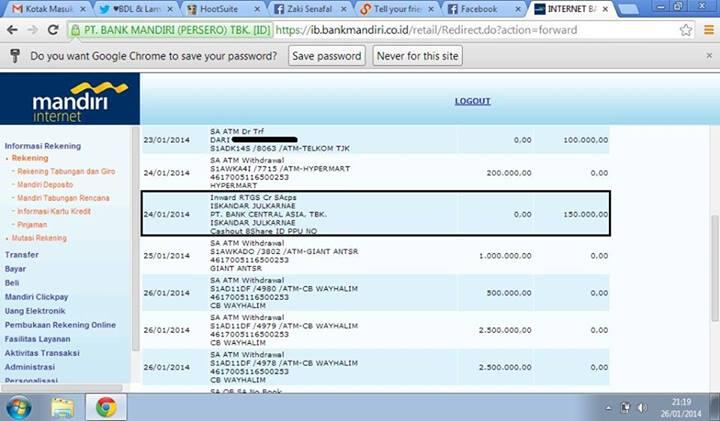The width and height of the screenshot is (720, 421).
Task: Open Informasi Kartu Kredit link
Action: pyautogui.click(x=54, y=211)
